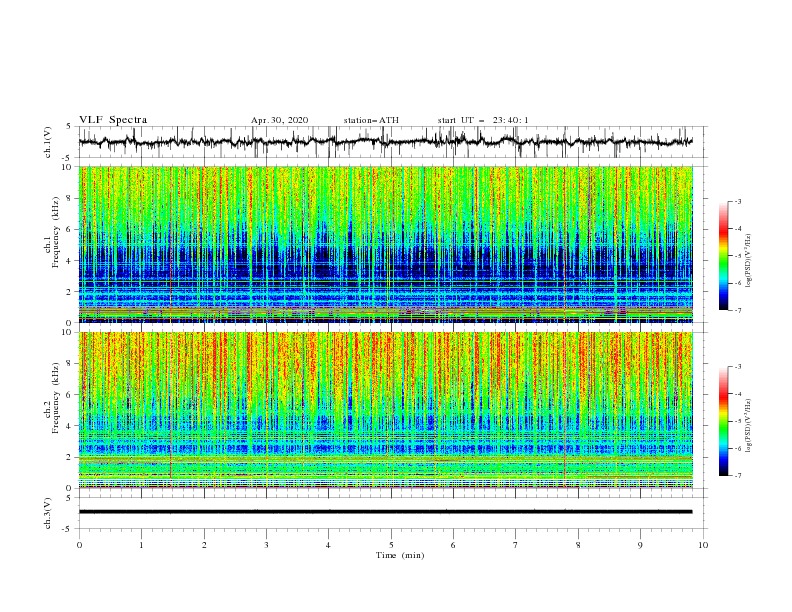Click the ch.2 frequency axis tick "4"
Viewport: 792px width, 612px height.
pos(70,426)
